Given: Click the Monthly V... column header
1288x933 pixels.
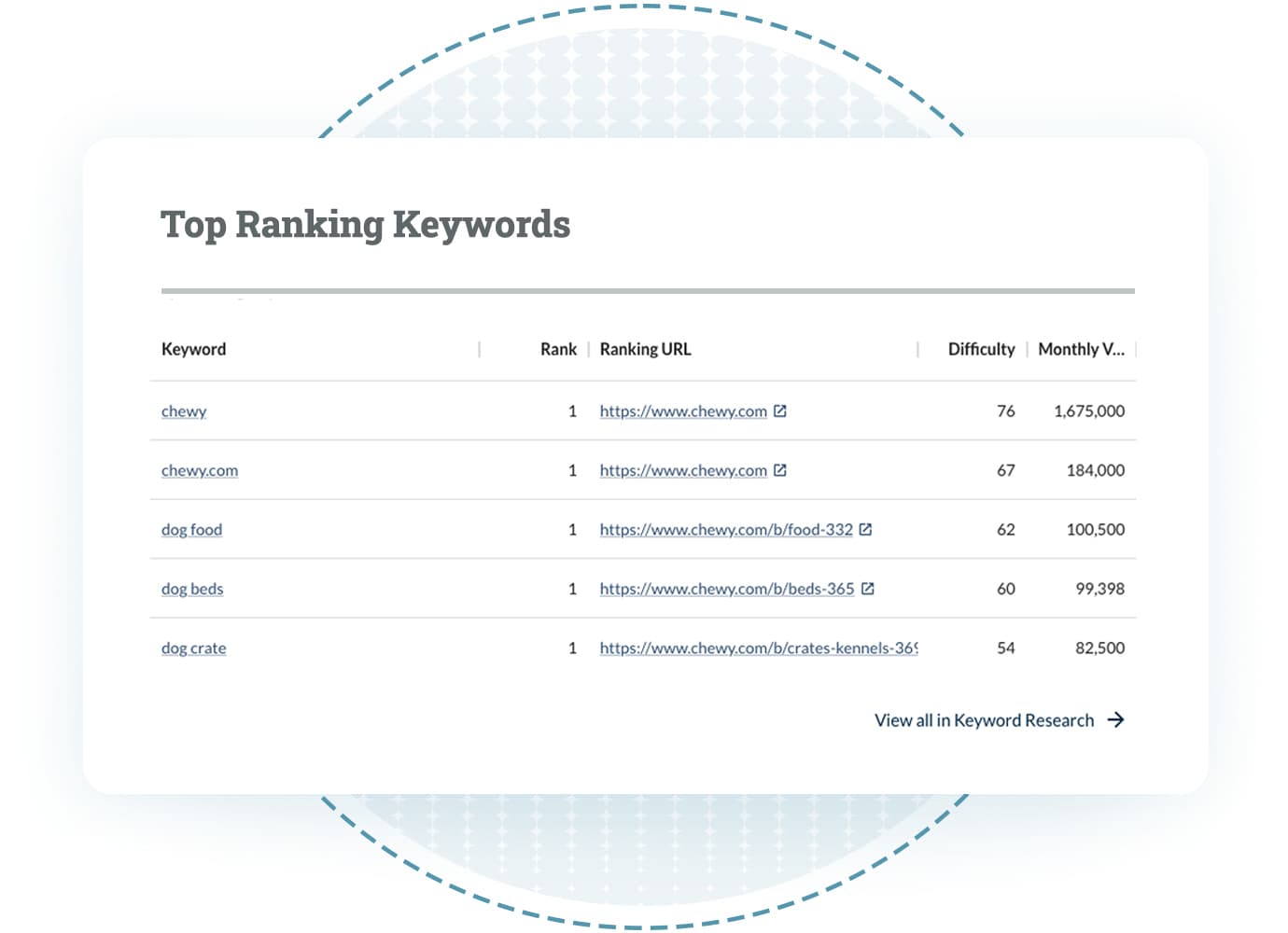Looking at the screenshot, I should 1081,349.
